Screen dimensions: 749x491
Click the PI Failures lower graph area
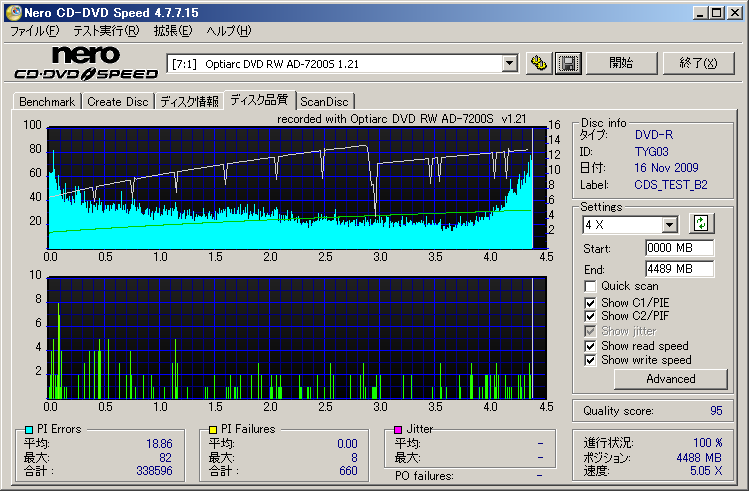297,338
